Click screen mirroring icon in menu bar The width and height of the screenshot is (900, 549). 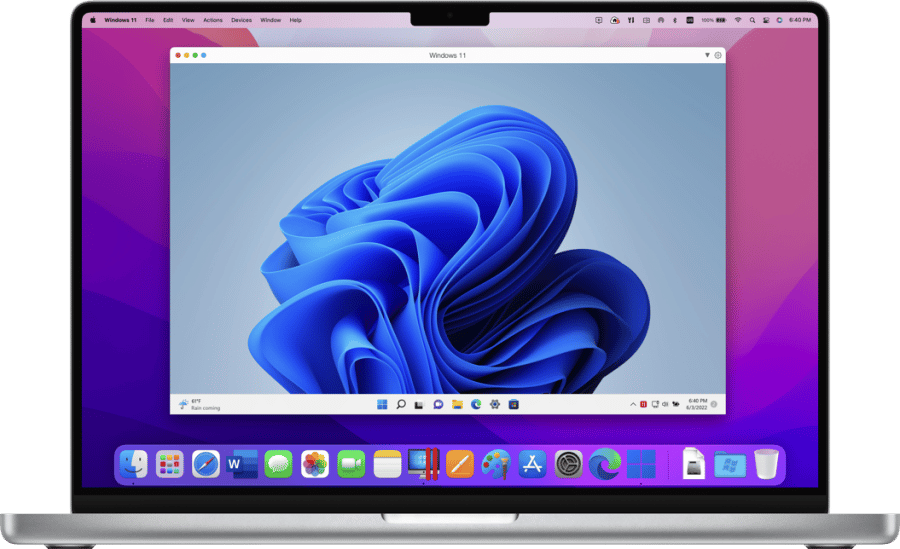[x=599, y=20]
